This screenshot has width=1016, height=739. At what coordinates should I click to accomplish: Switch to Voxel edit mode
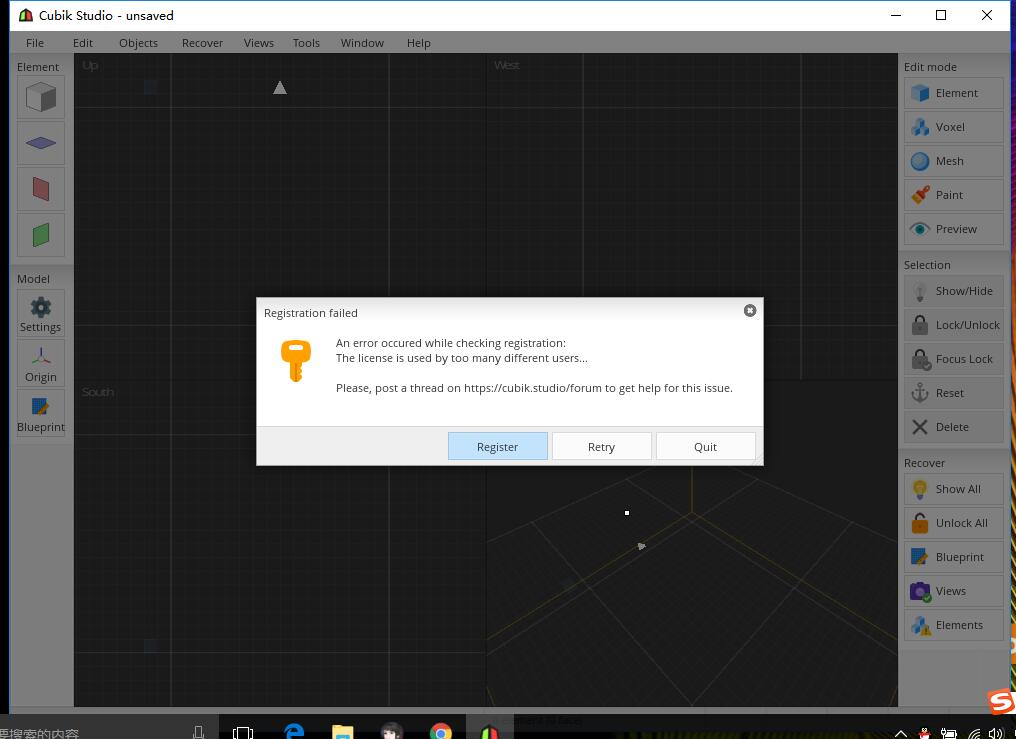point(953,127)
